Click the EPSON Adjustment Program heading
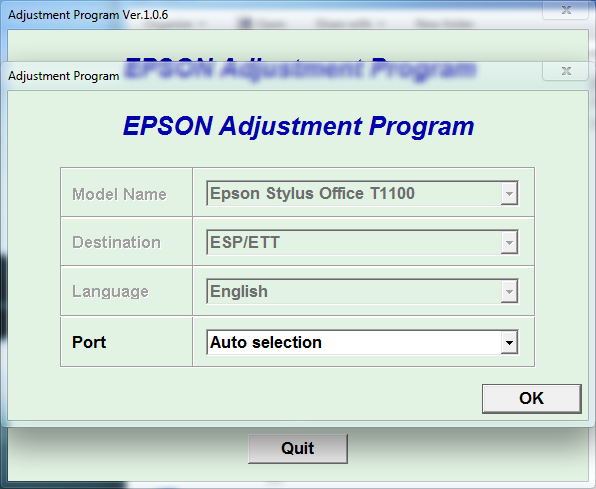596x489 pixels. 298,126
